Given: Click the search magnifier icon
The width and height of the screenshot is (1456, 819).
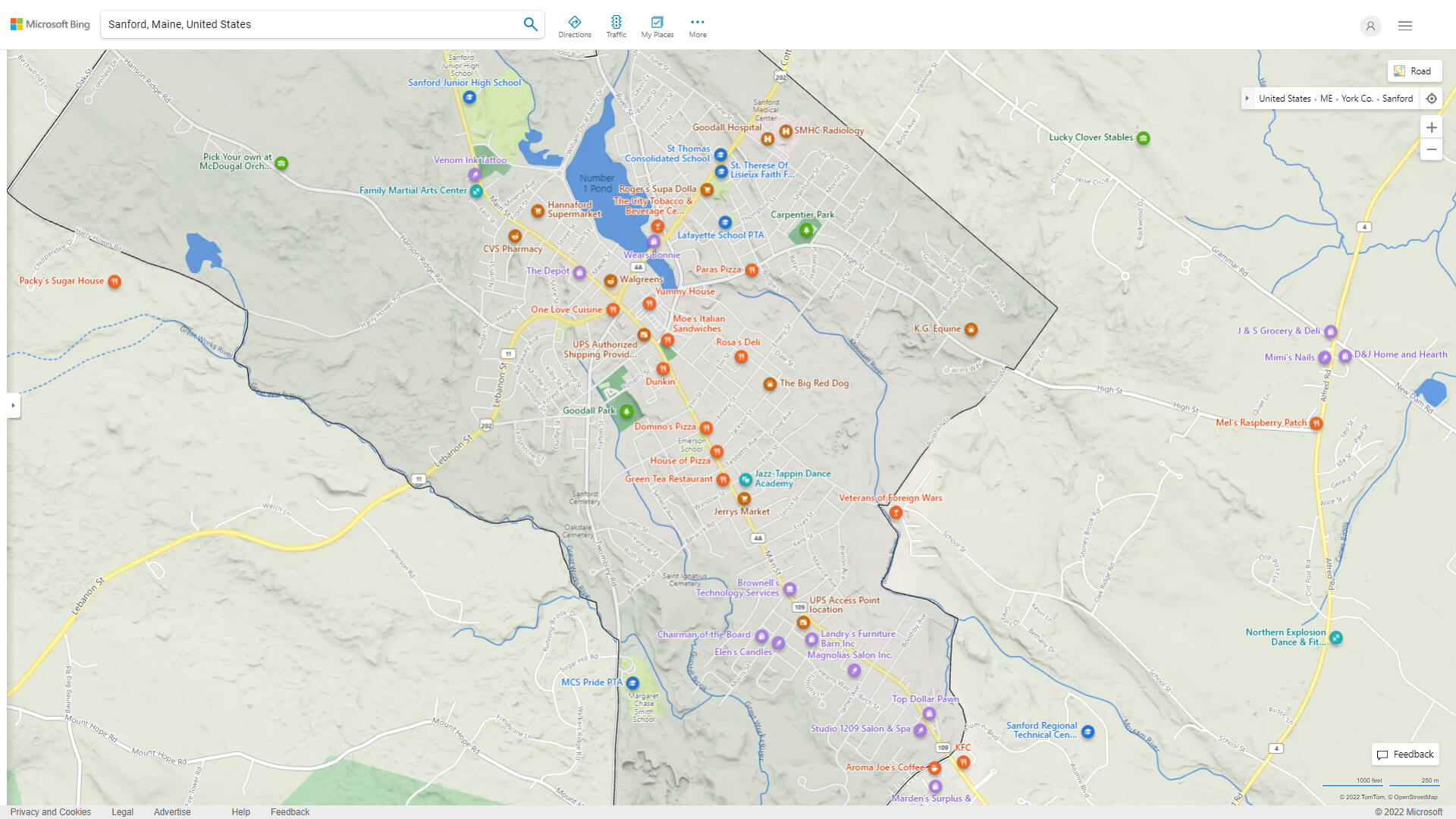Looking at the screenshot, I should coord(530,24).
